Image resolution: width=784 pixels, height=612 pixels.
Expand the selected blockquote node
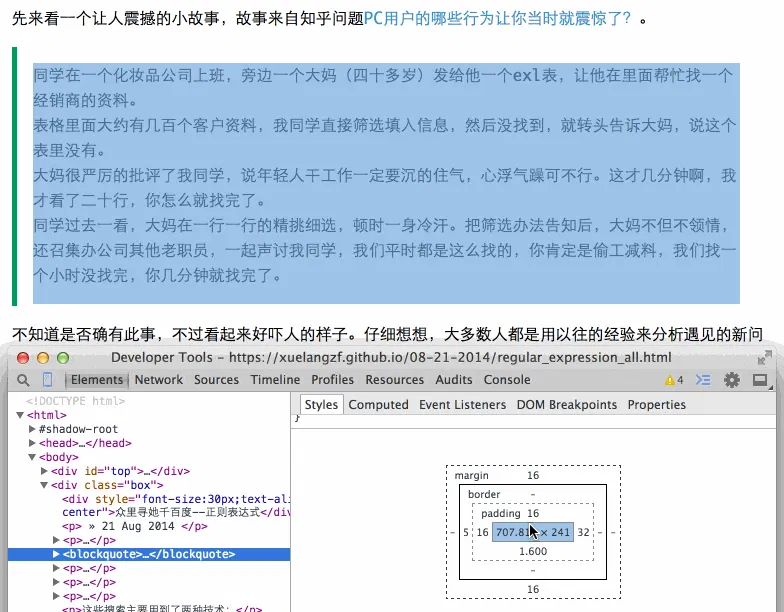56,554
